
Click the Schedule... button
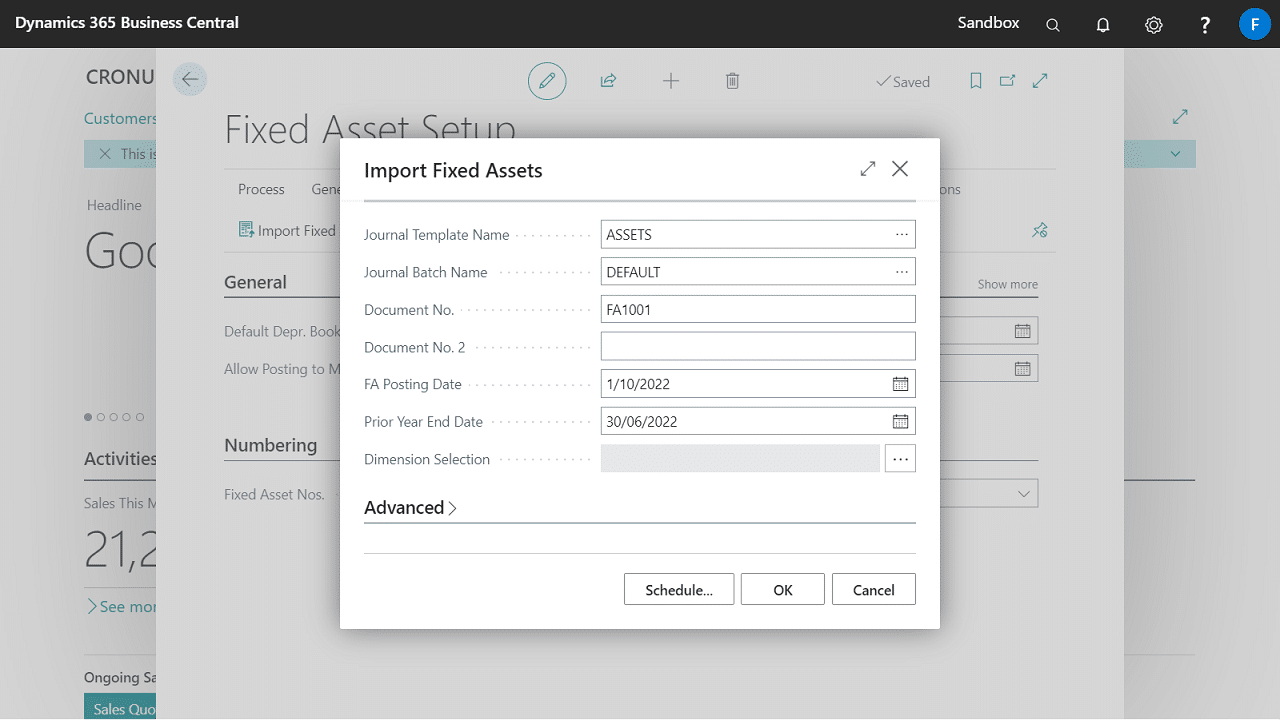[679, 590]
